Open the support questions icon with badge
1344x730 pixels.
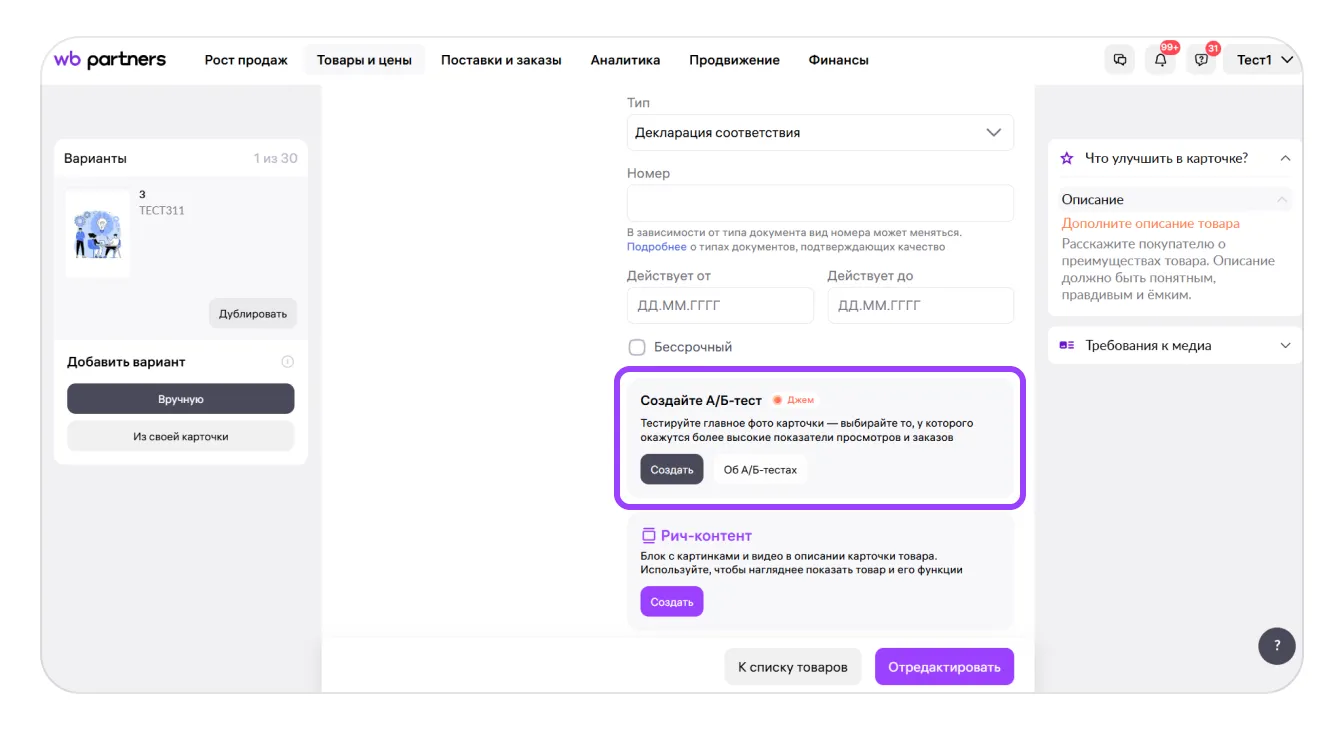point(1201,60)
